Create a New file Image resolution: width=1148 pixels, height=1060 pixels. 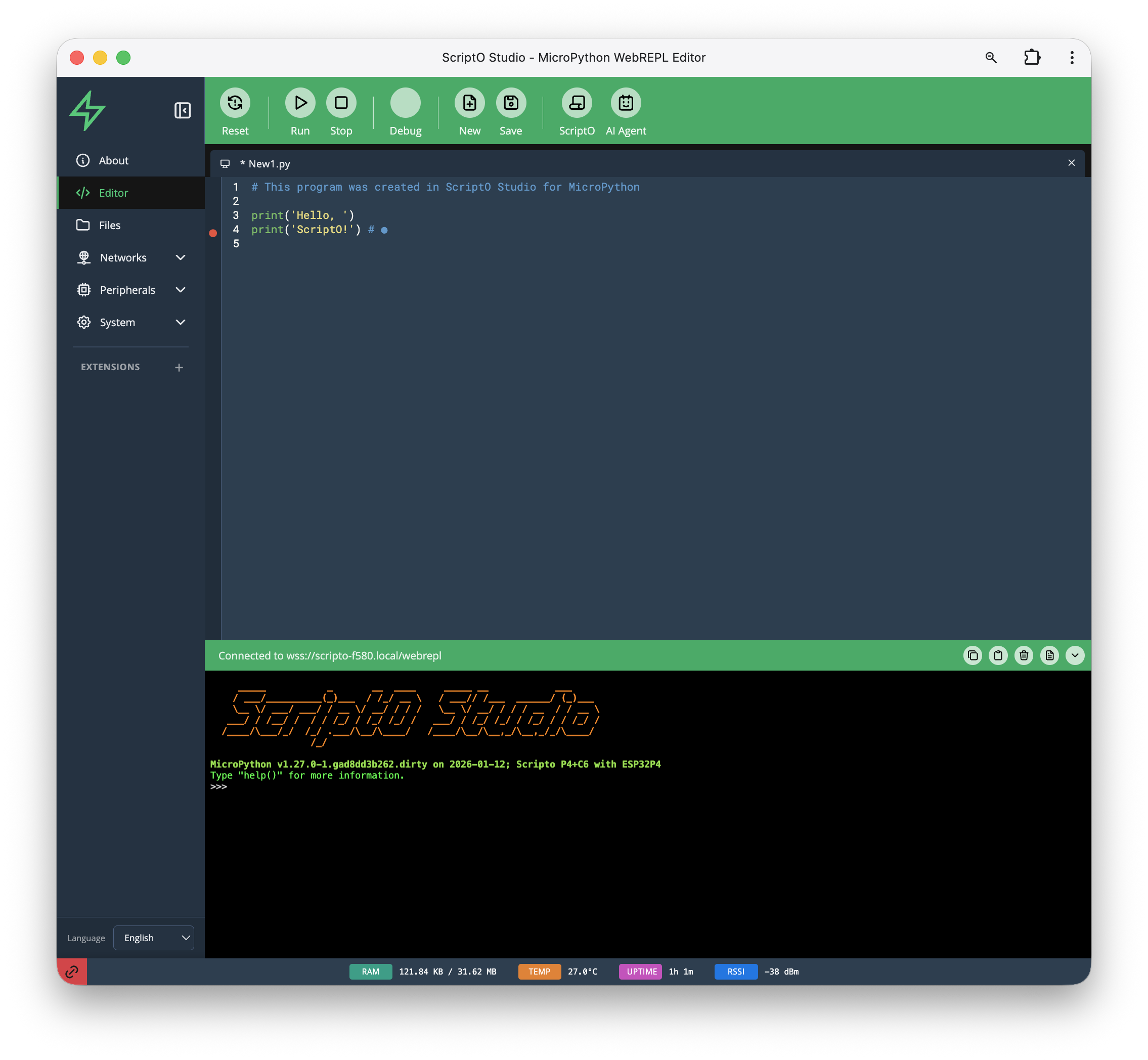(x=469, y=103)
